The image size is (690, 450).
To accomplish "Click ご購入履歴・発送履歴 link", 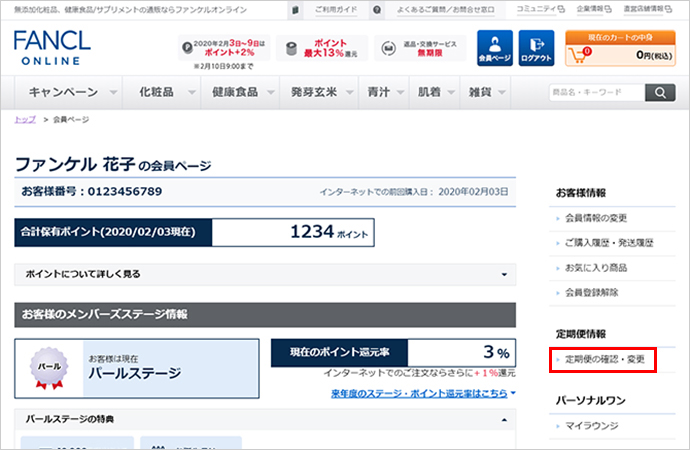I will (x=609, y=243).
